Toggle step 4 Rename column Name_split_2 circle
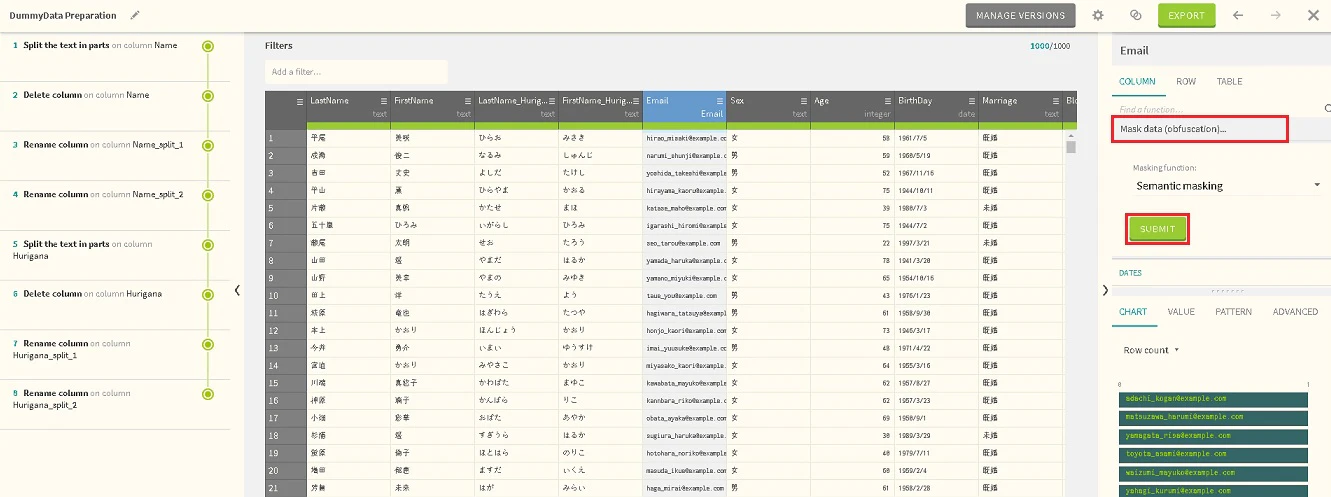Image resolution: width=1331 pixels, height=497 pixels. [208, 195]
